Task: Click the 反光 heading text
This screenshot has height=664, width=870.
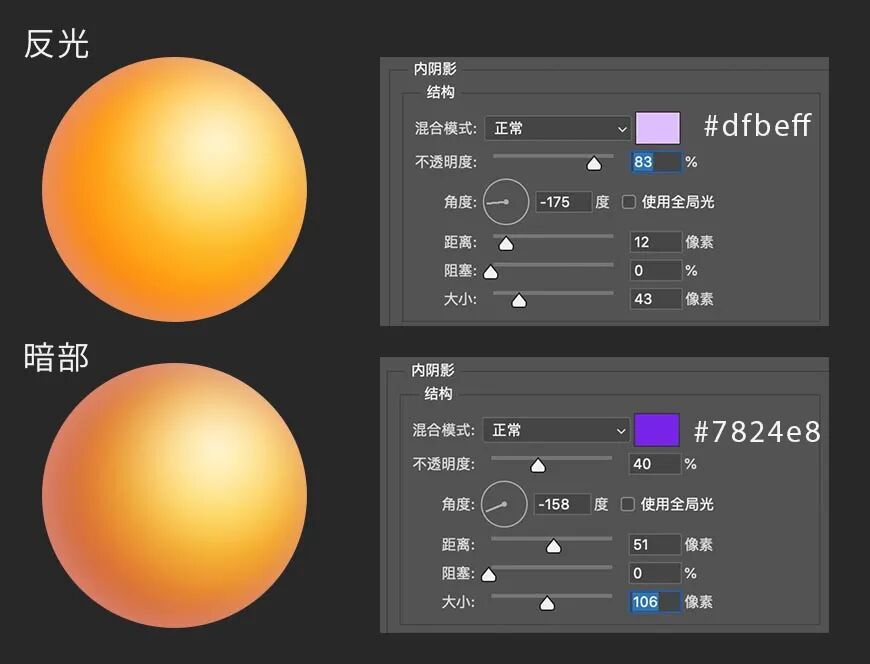Action: click(x=56, y=44)
